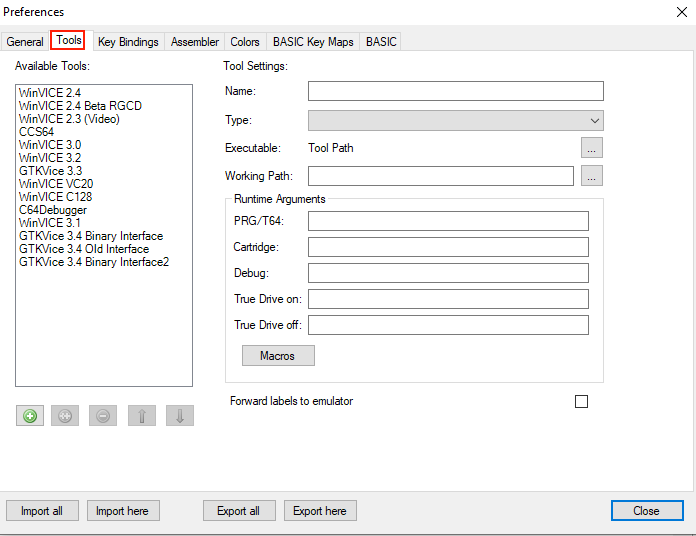Screen dimensions: 696x536
Task: Browse for the Working Path folder
Action: point(592,176)
